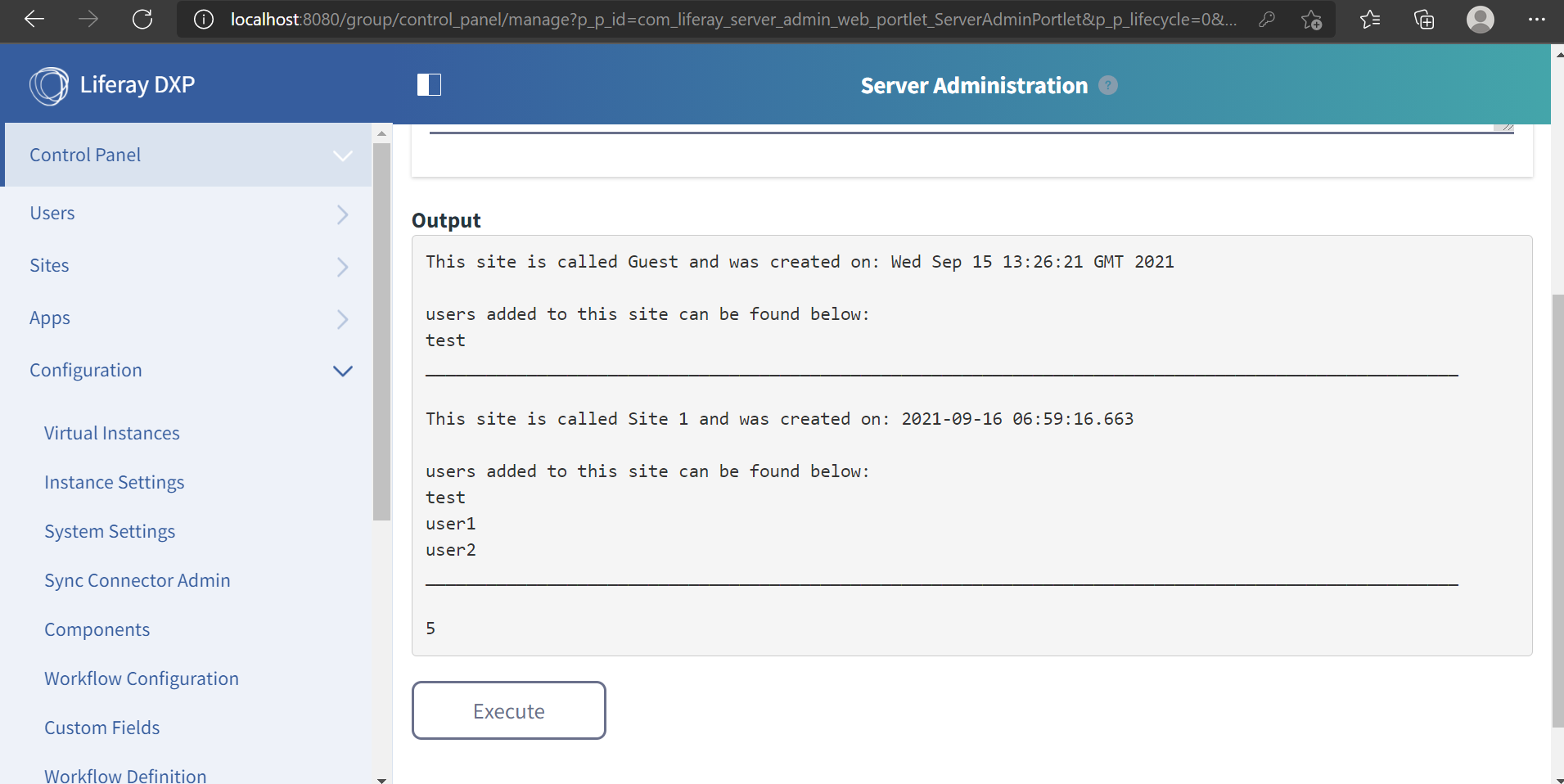Click the browser back arrow
Screen dimensions: 1564x784
tap(34, 19)
